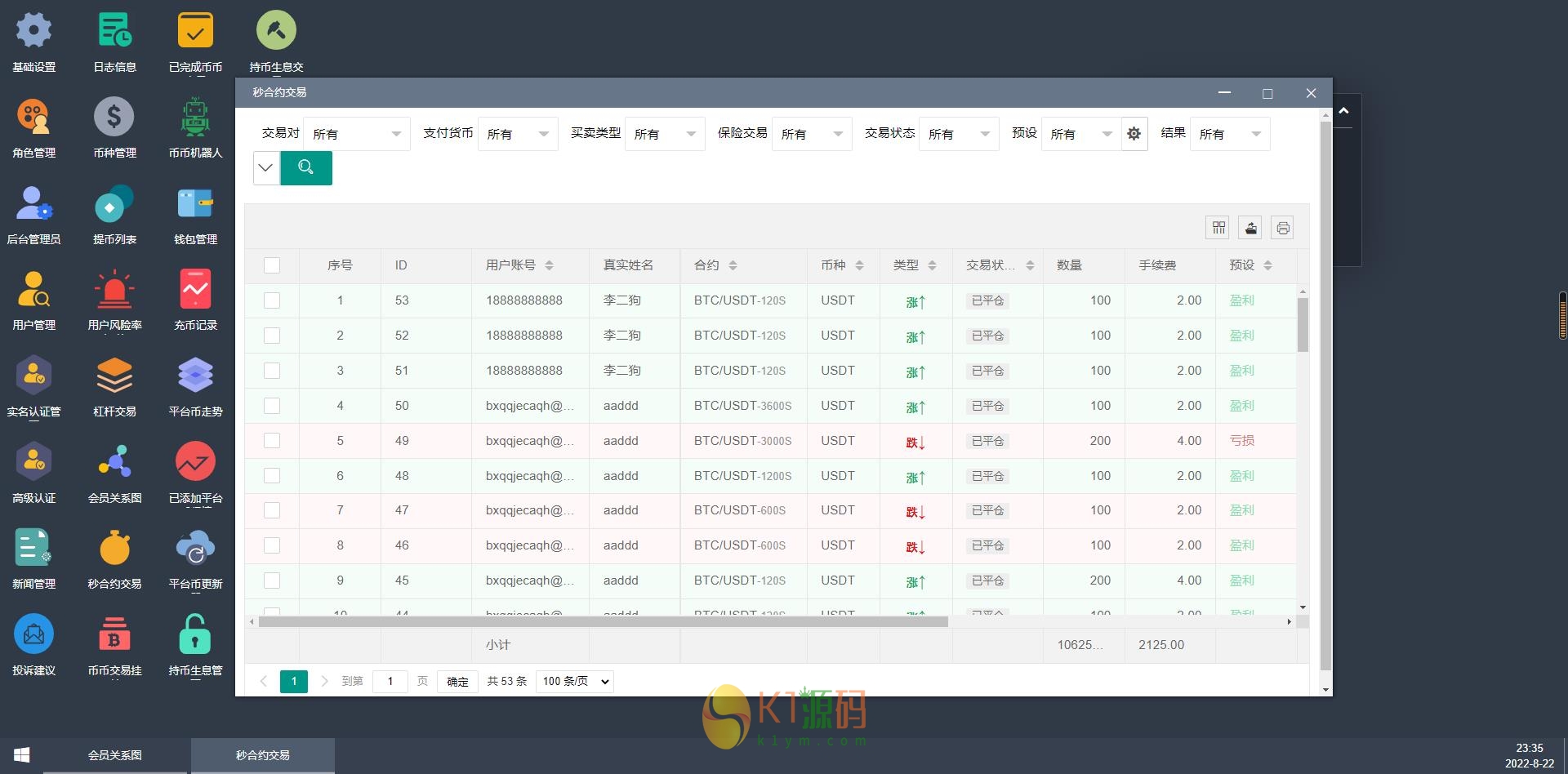Open the 交易状态 filter dropdown

[959, 134]
